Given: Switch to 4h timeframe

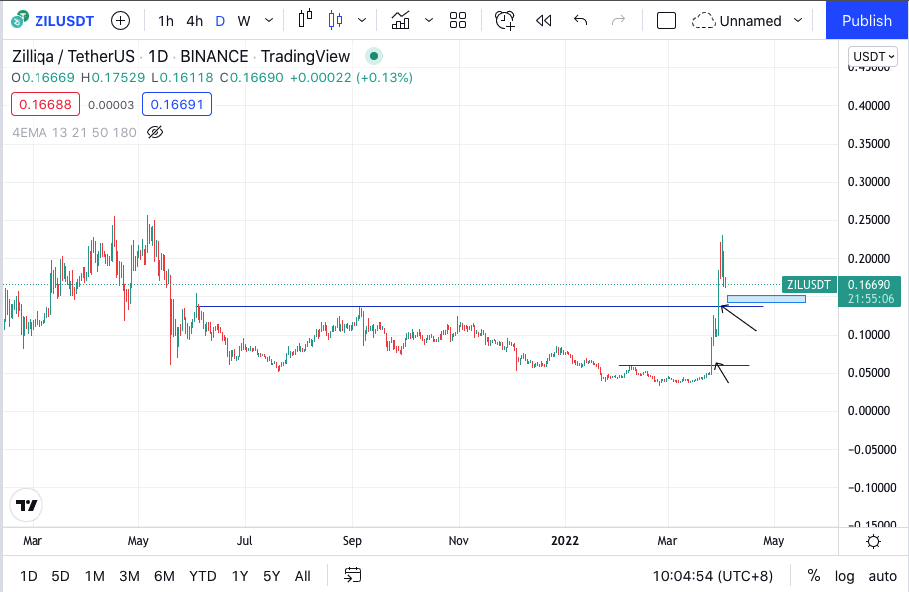Looking at the screenshot, I should (x=195, y=21).
